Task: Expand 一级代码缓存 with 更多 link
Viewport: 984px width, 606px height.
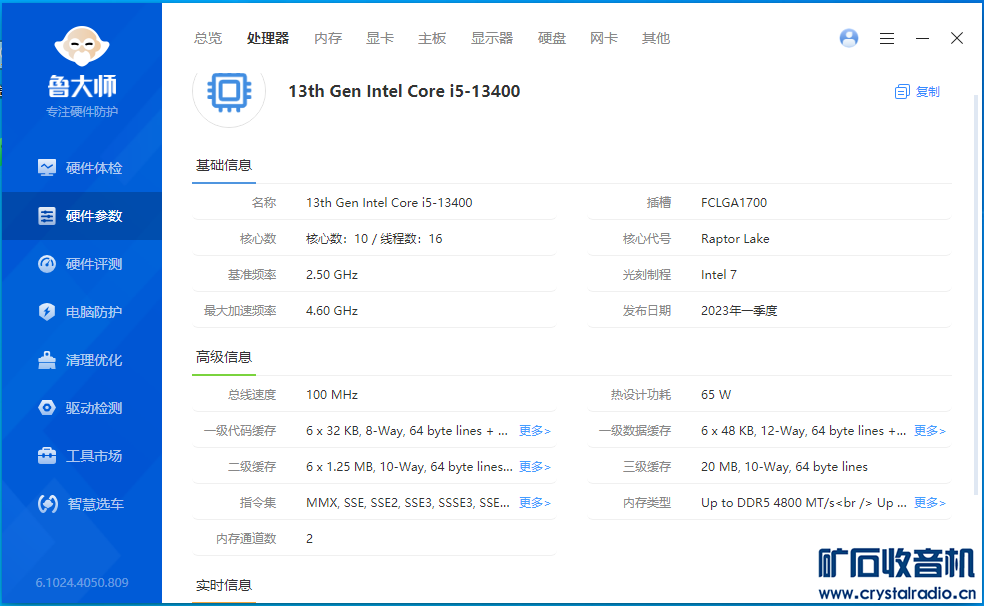Action: [534, 431]
